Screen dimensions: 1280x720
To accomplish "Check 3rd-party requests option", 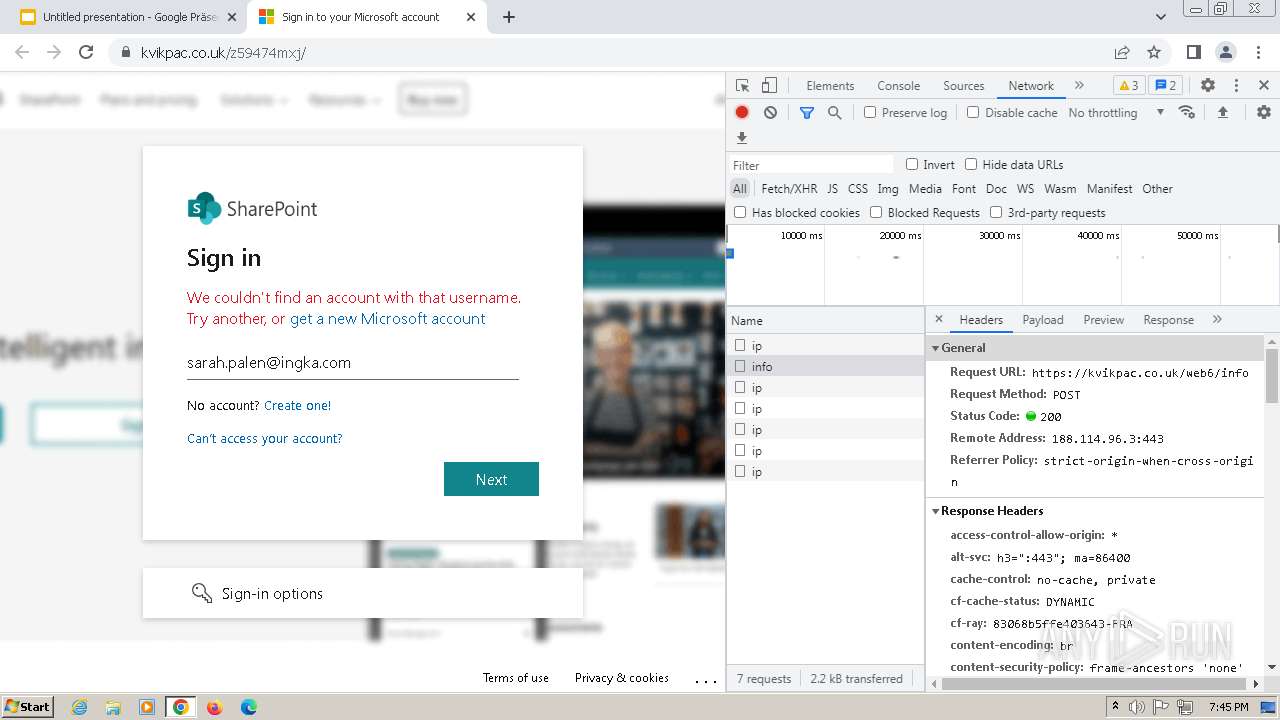I will (x=996, y=212).
